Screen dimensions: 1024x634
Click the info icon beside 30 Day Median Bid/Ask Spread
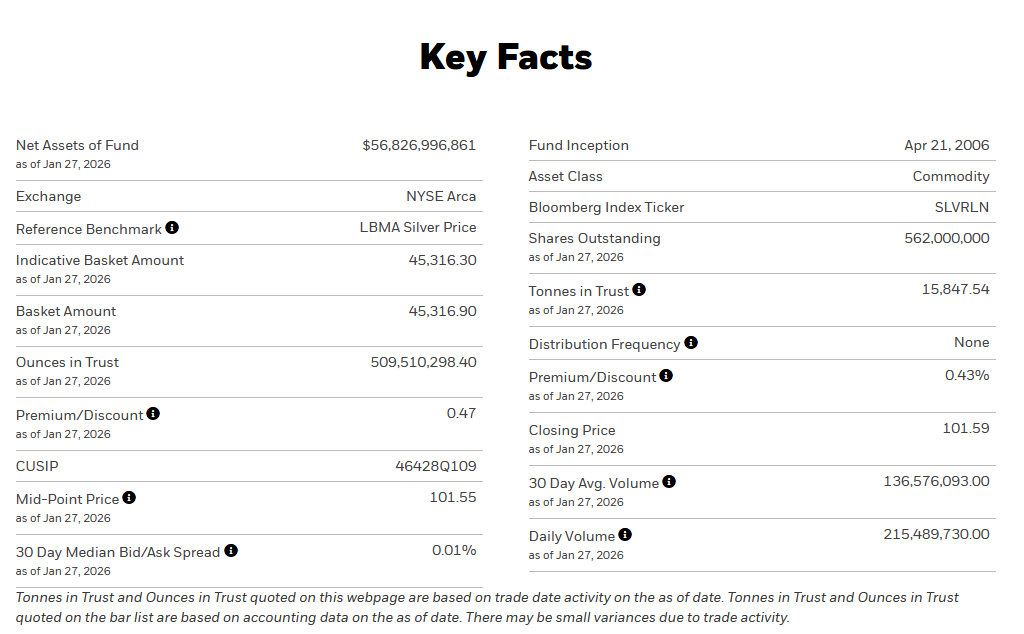pyautogui.click(x=231, y=550)
